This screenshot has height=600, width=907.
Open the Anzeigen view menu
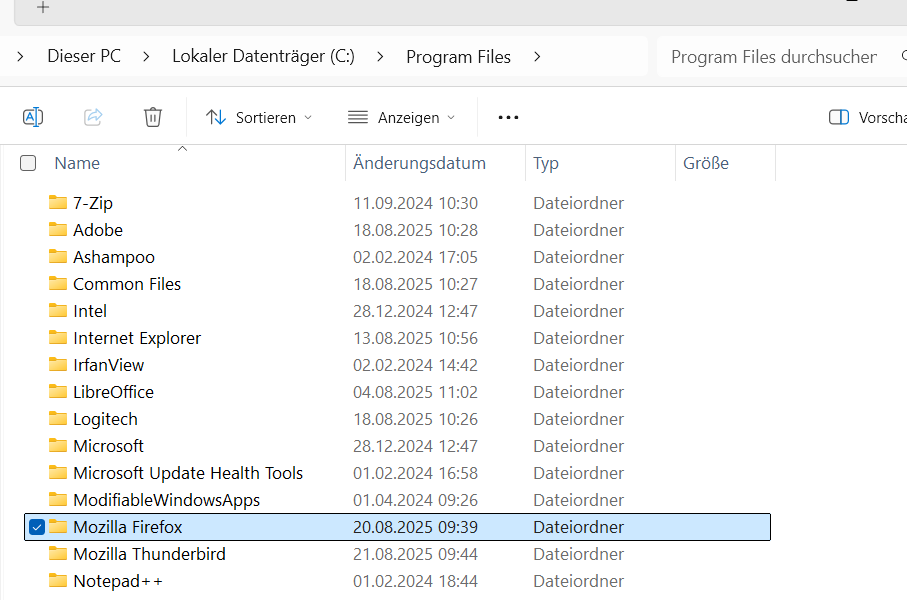[x=401, y=117]
